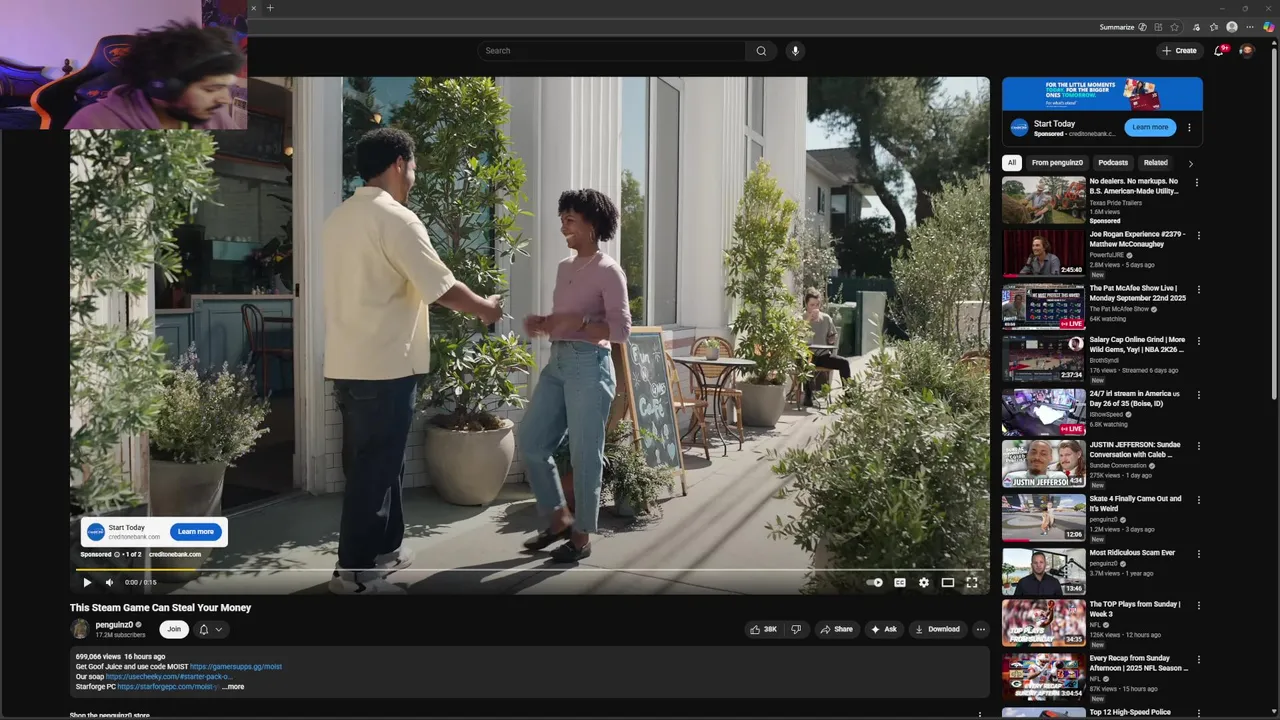Select the All filter chip

(1012, 163)
